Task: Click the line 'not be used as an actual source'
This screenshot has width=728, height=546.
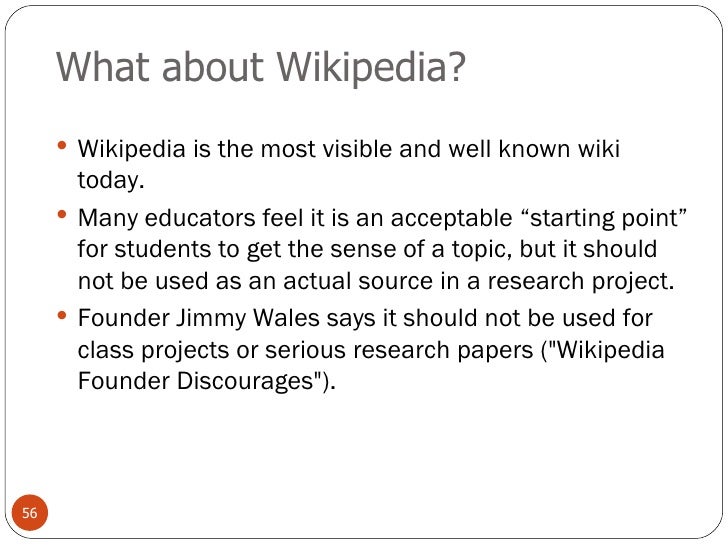Action: (376, 281)
